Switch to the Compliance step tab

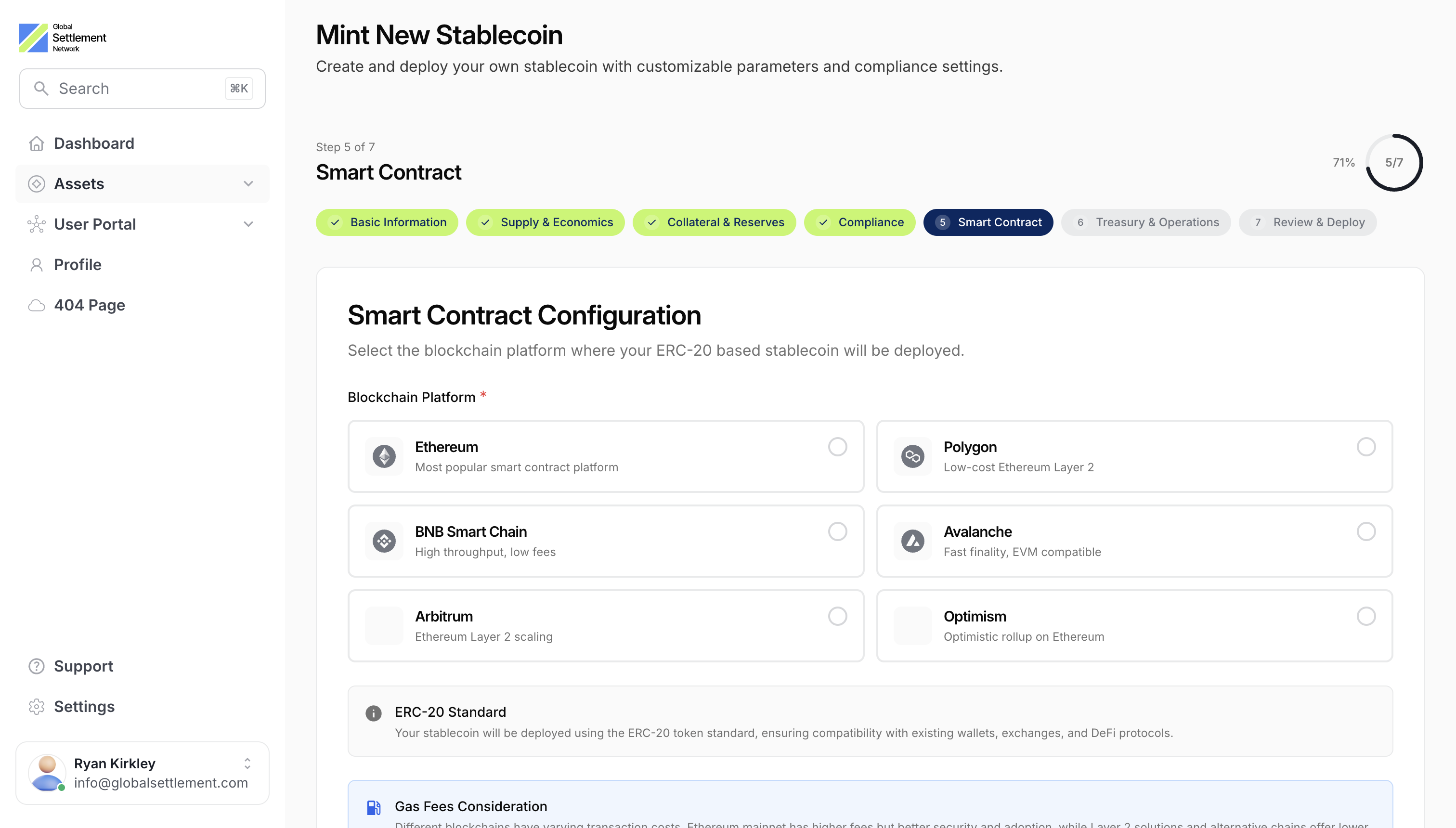click(859, 222)
